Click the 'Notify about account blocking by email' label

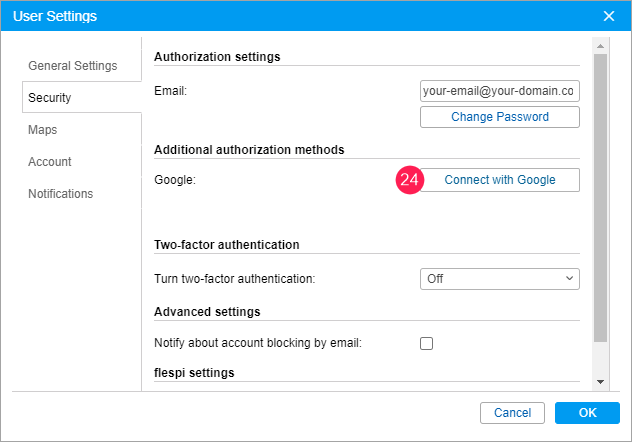tap(257, 343)
